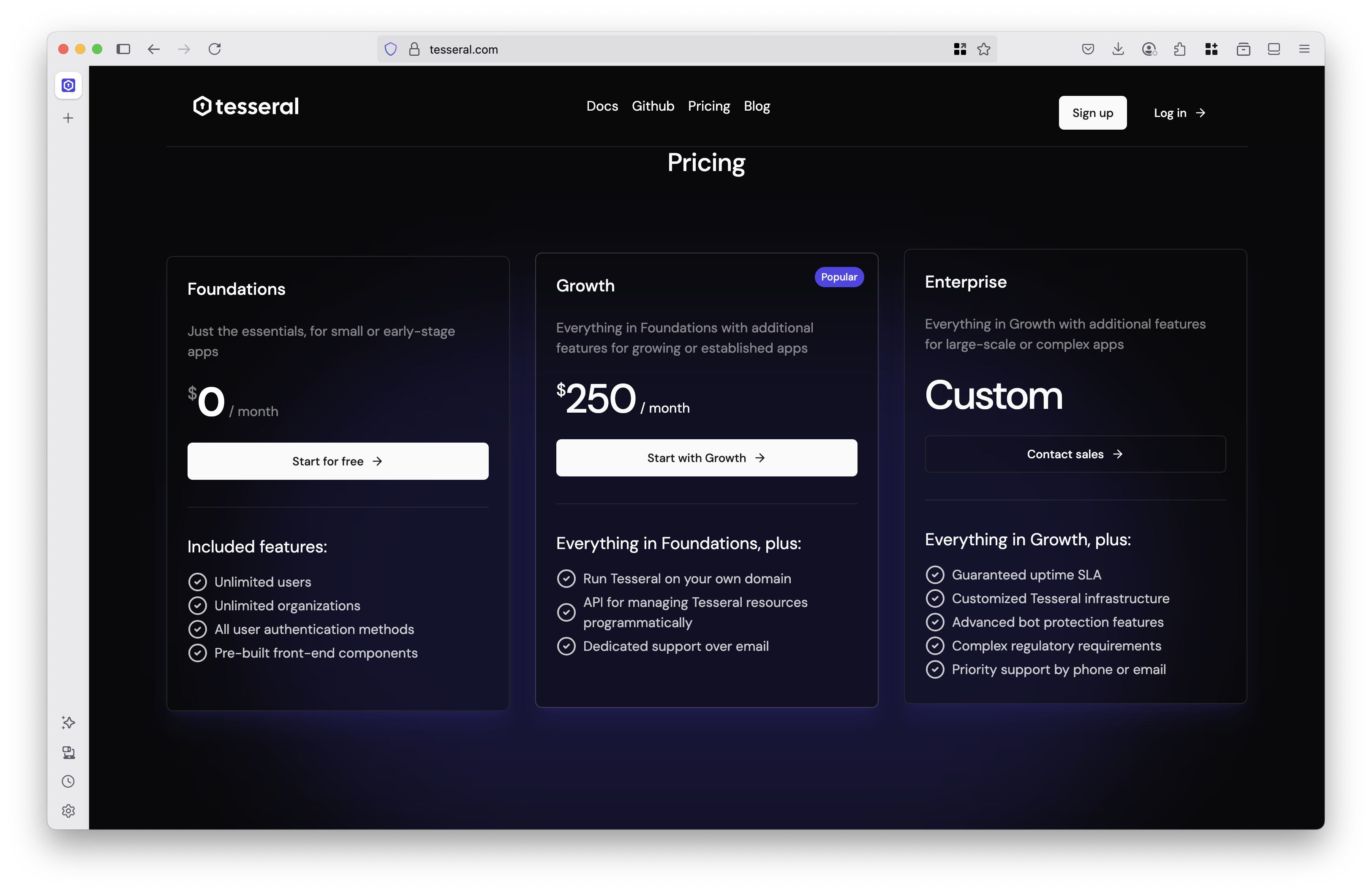This screenshot has width=1372, height=892.
Task: Open History clock icon in sidebar
Action: click(x=68, y=781)
